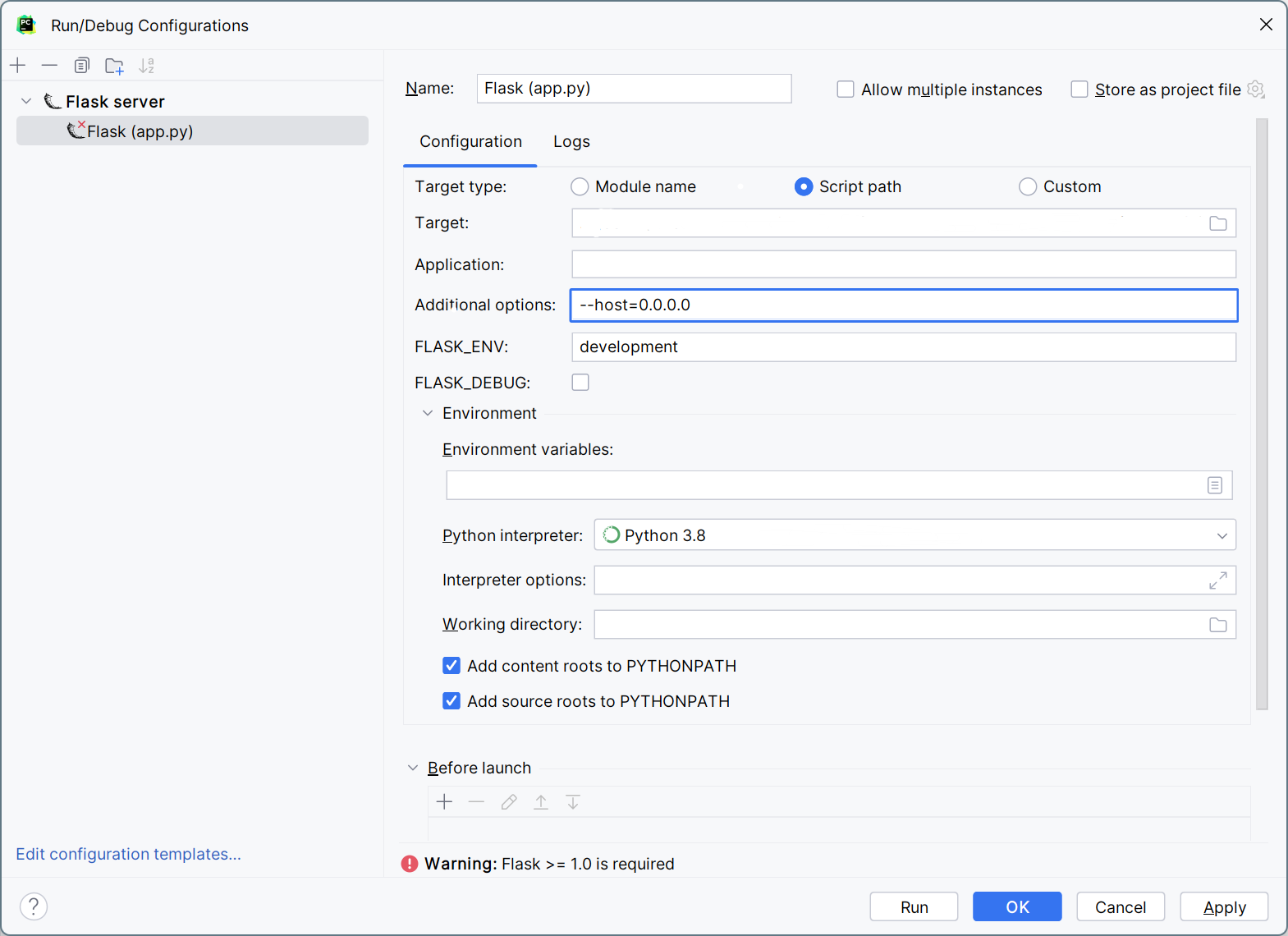Click the Remove Configuration minus icon
The width and height of the screenshot is (1288, 936).
point(49,66)
